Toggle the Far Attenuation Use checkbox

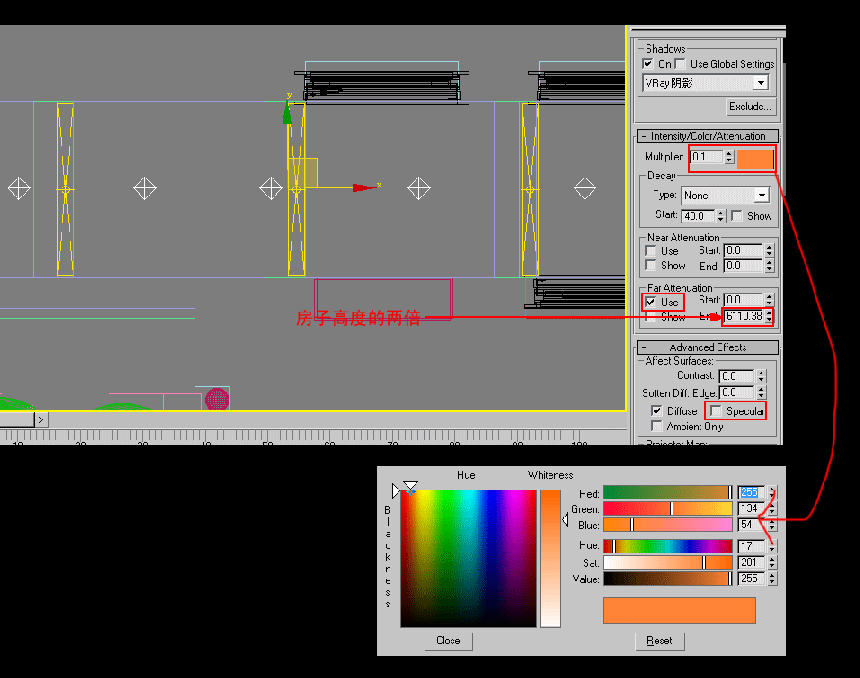(650, 302)
